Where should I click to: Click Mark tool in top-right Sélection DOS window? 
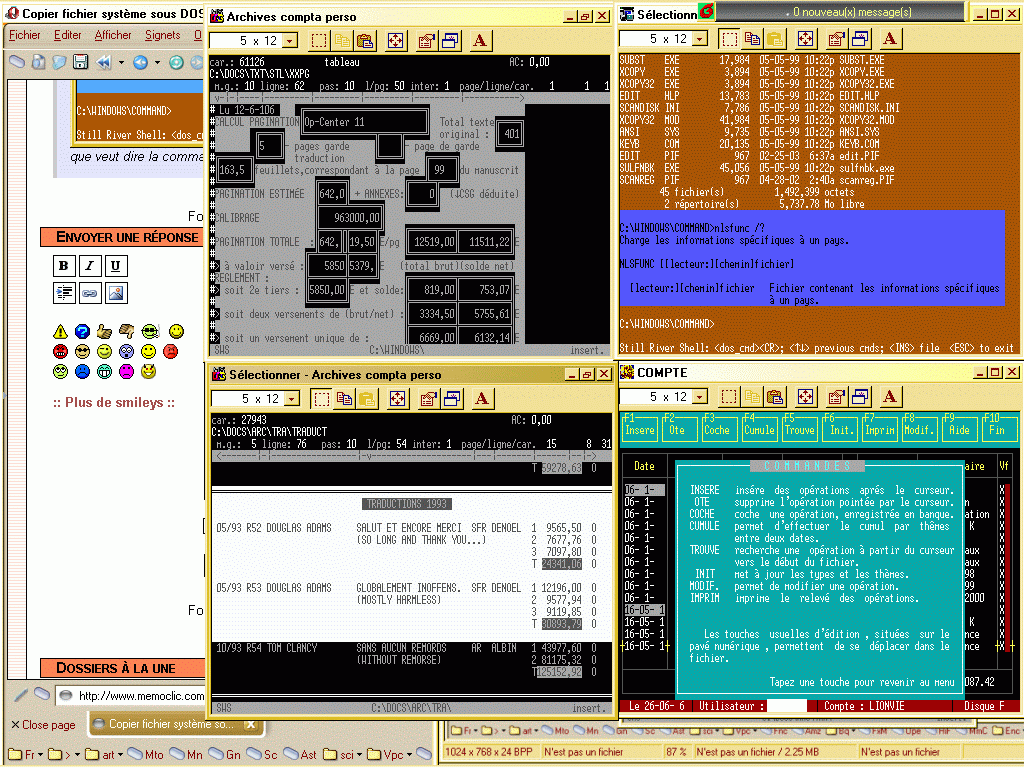(729, 39)
